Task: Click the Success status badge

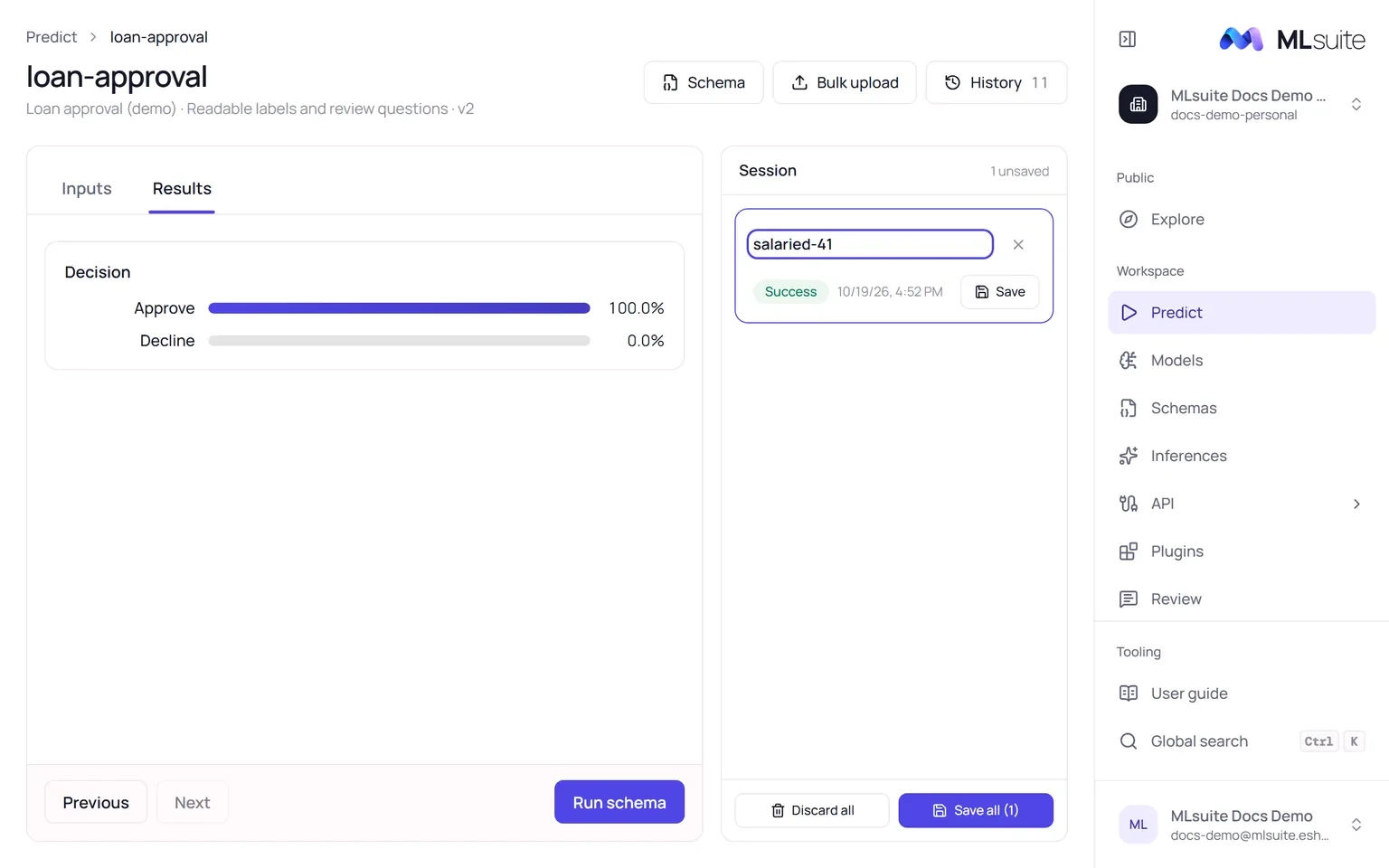Action: pos(790,292)
